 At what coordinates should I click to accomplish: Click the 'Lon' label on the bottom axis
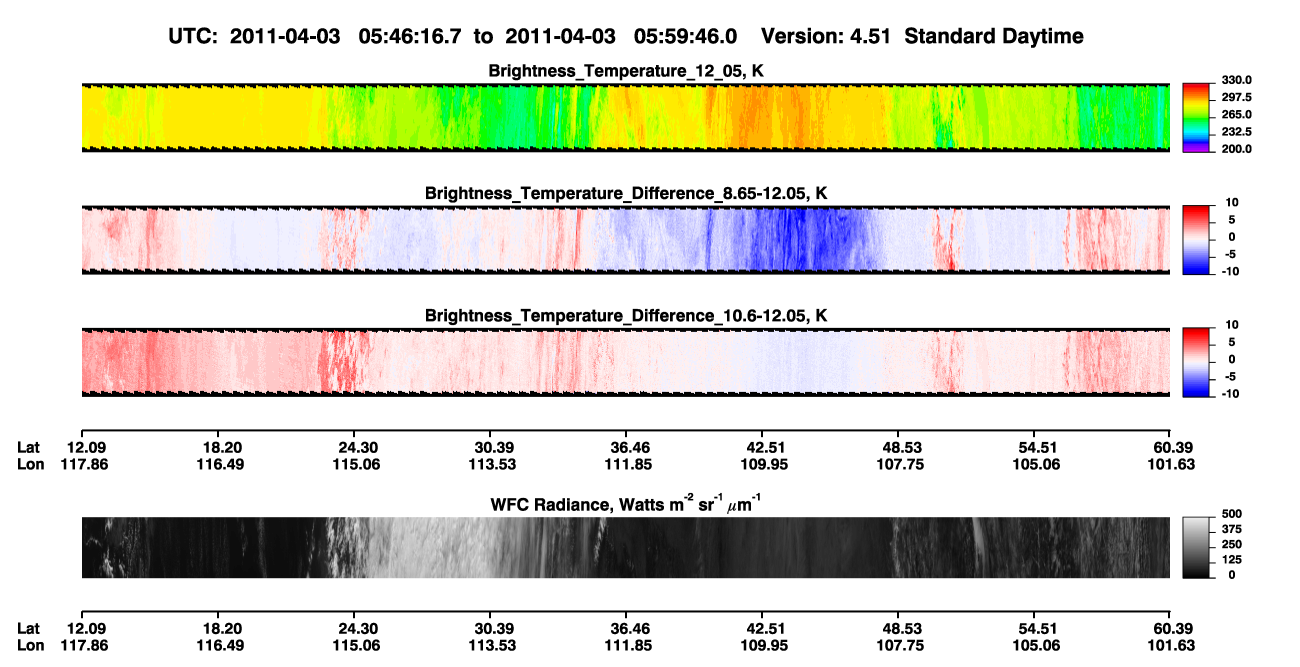pyautogui.click(x=31, y=645)
